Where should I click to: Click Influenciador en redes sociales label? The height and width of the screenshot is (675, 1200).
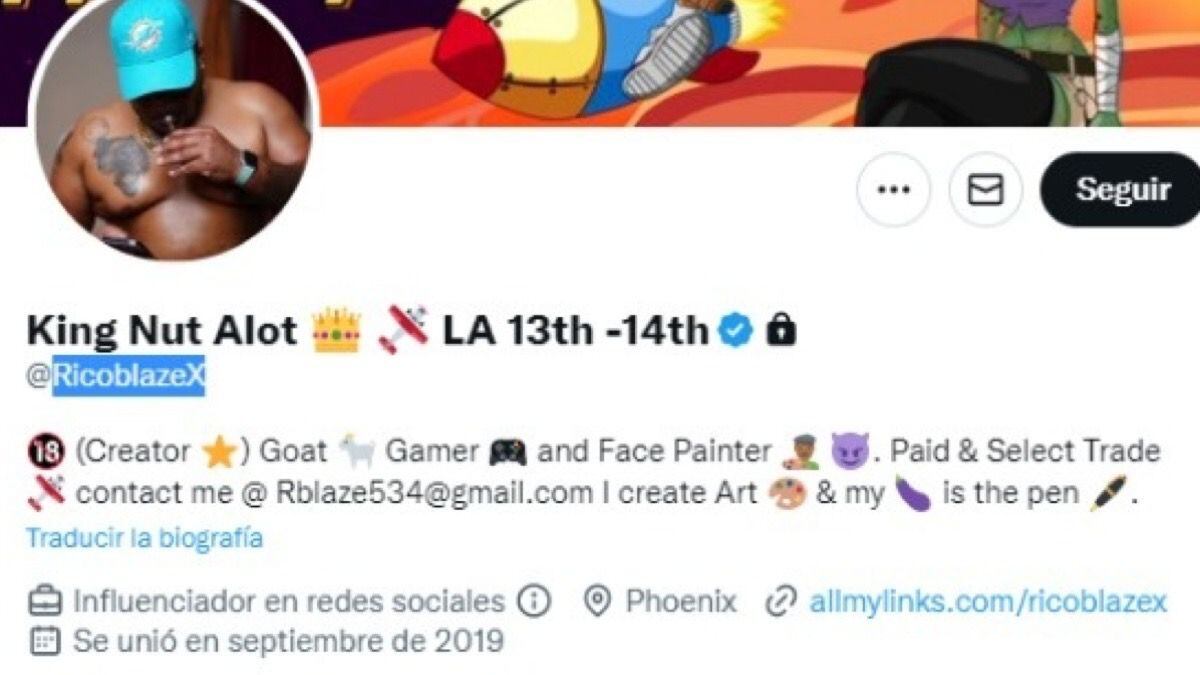tap(288, 601)
